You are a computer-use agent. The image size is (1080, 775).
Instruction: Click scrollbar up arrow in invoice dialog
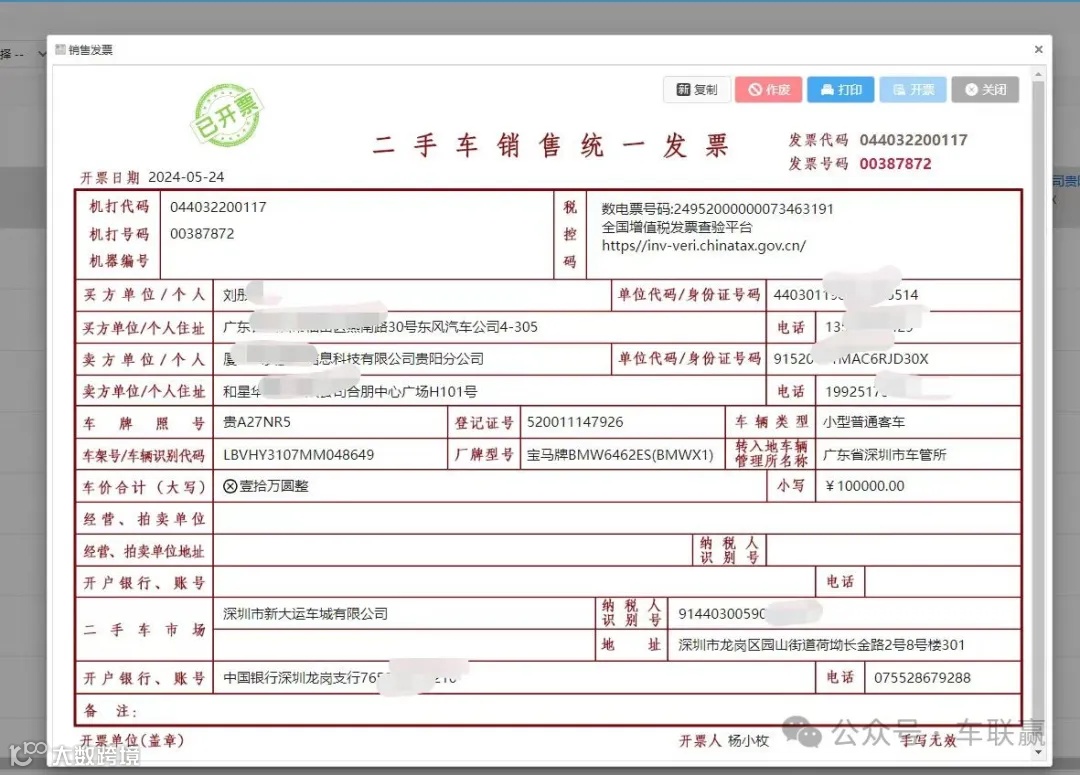click(x=1039, y=74)
